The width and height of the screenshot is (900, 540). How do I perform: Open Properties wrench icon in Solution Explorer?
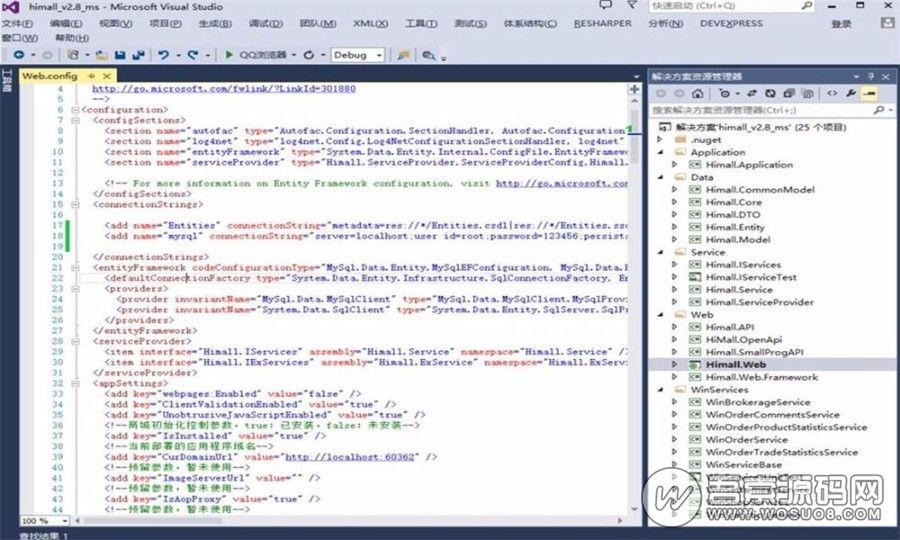(x=851, y=93)
